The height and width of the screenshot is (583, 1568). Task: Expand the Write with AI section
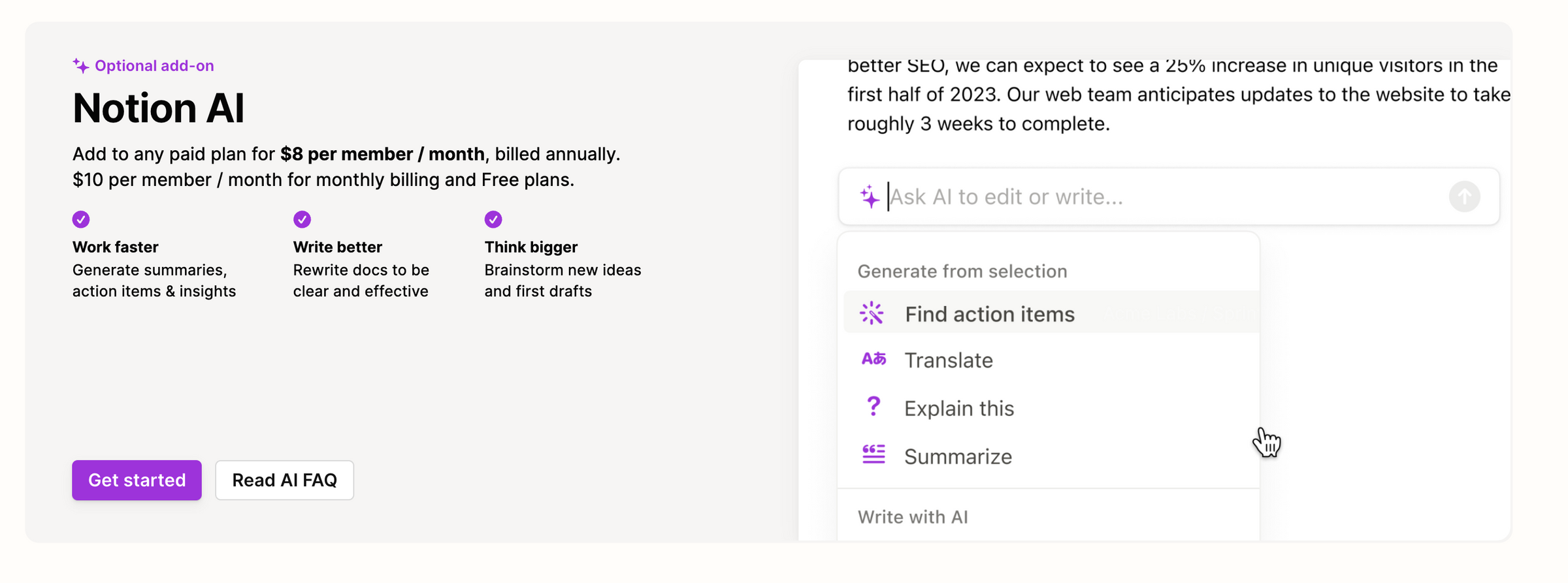coord(913,516)
